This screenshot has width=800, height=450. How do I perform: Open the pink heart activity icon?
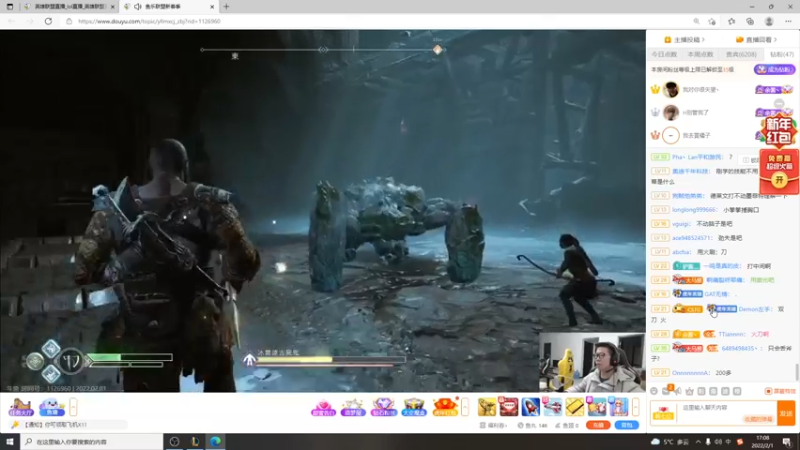[323, 407]
